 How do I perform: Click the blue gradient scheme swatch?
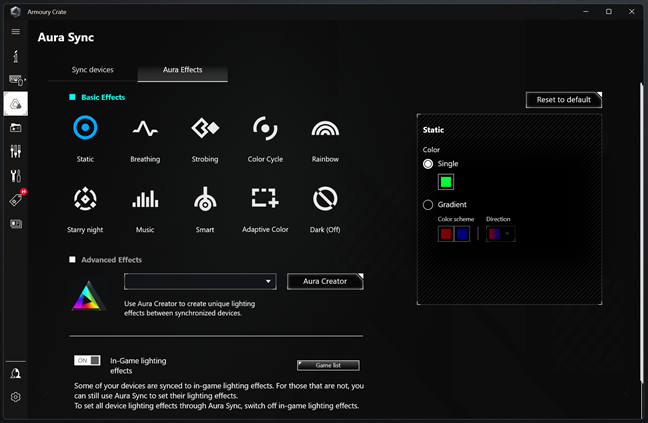(462, 234)
